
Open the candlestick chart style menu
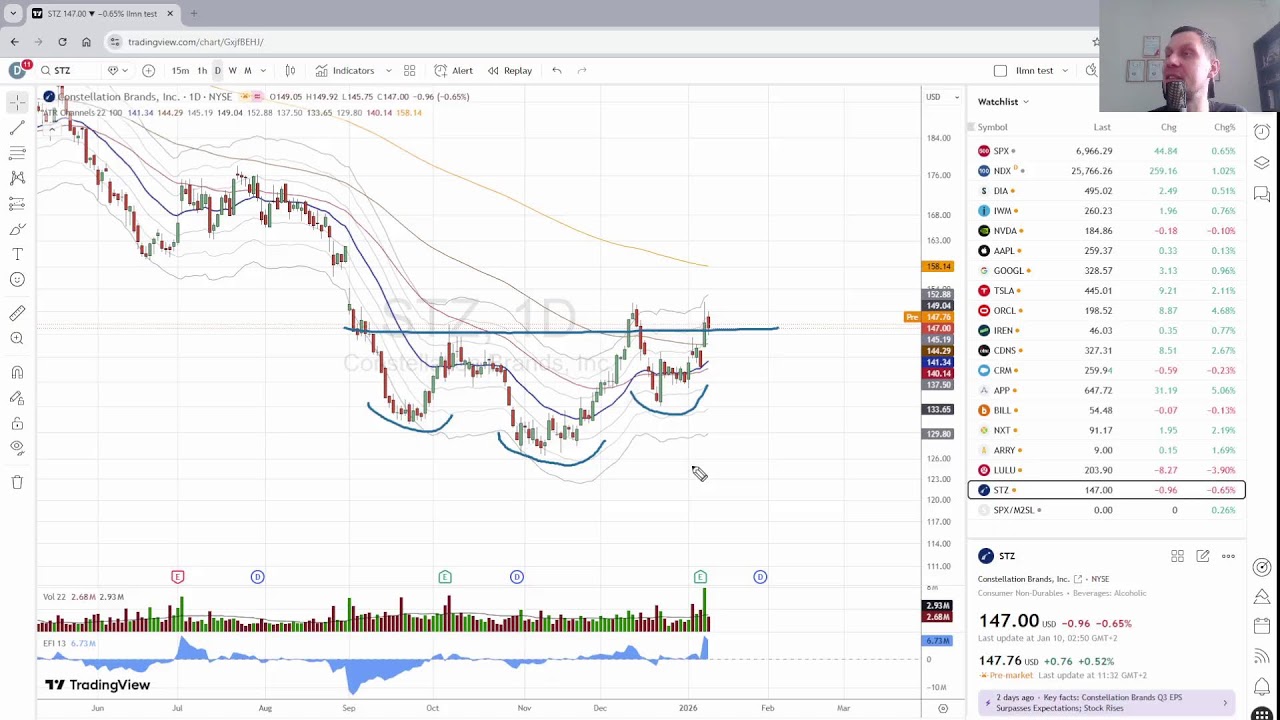(x=290, y=70)
